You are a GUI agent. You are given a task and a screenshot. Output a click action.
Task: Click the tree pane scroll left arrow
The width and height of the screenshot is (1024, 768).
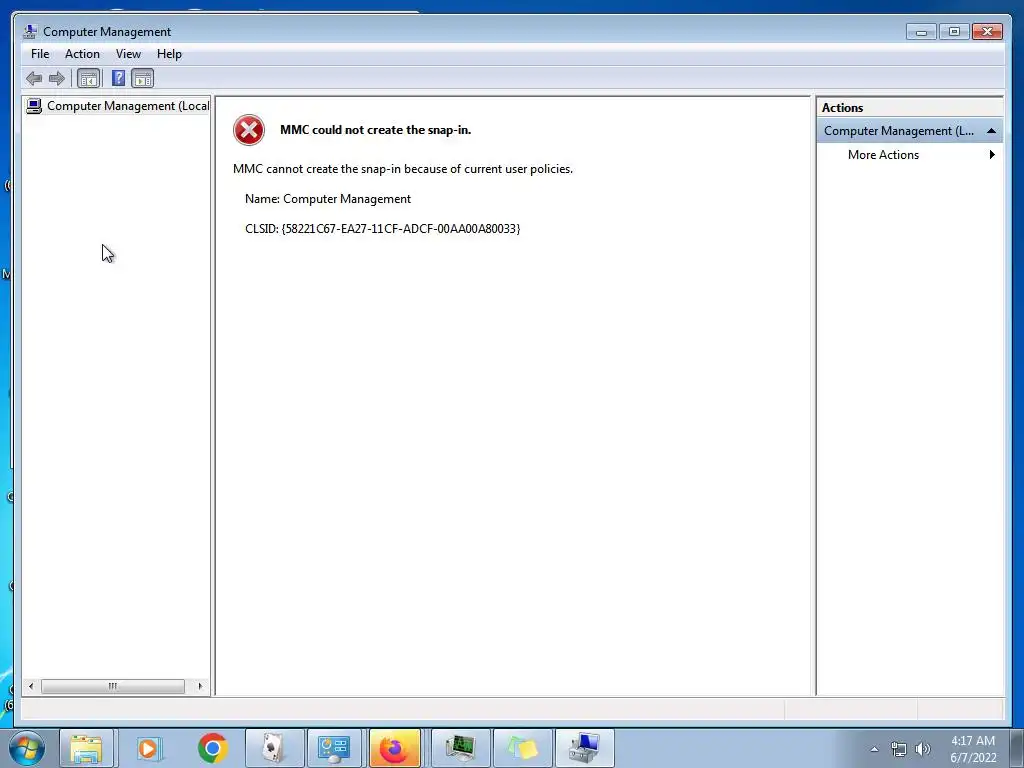pos(31,686)
